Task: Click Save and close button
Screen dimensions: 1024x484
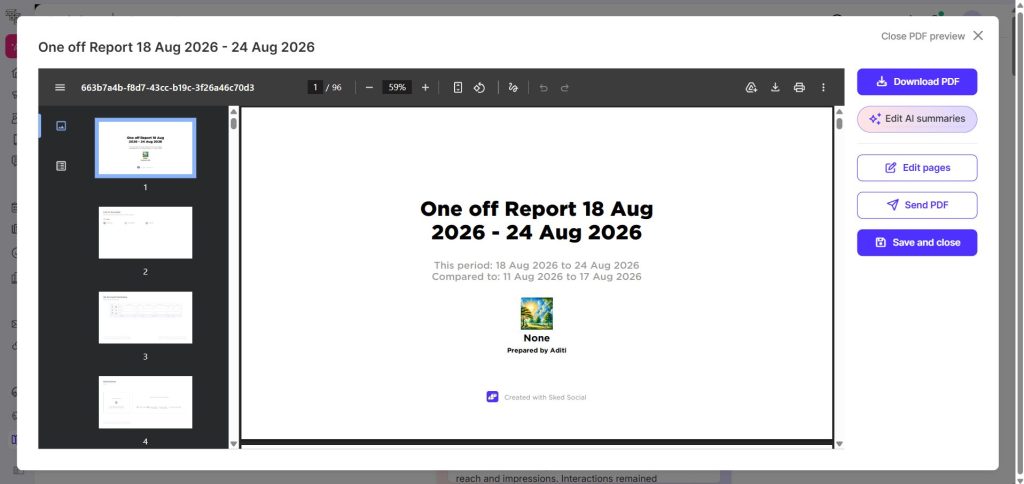Action: [x=917, y=242]
